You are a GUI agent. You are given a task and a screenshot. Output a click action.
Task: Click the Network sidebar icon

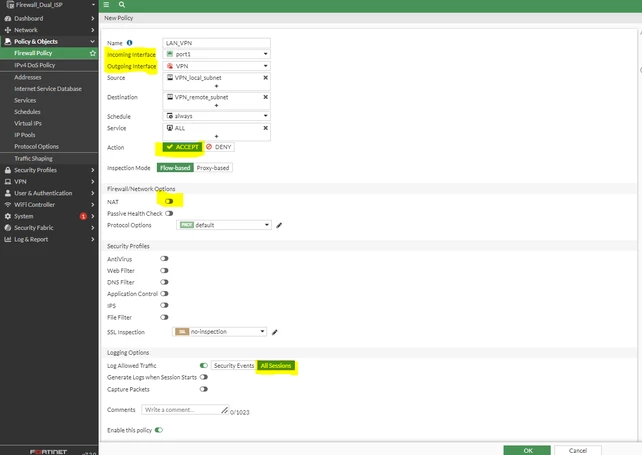[x=8, y=30]
